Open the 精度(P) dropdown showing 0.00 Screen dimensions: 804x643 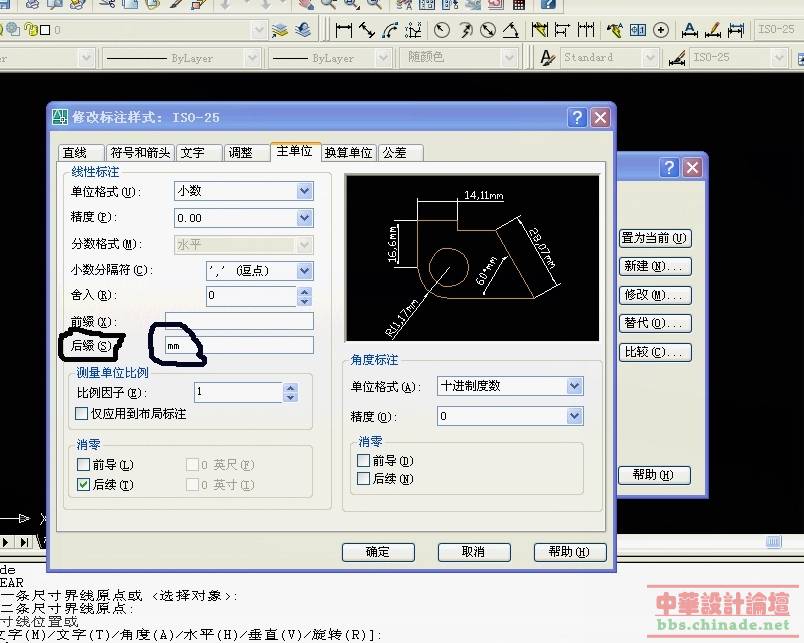point(244,218)
